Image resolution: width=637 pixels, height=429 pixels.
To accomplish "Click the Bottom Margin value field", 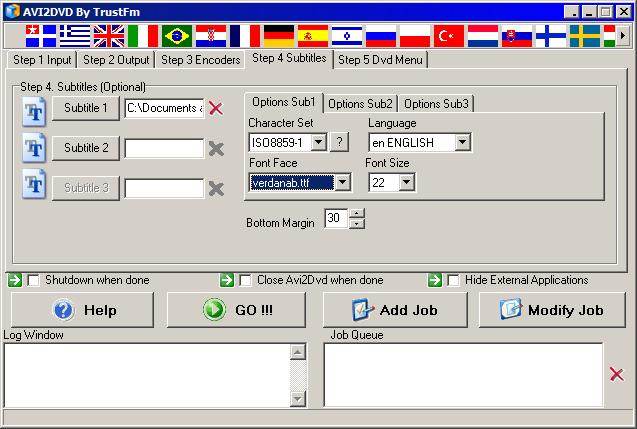I will click(x=336, y=218).
